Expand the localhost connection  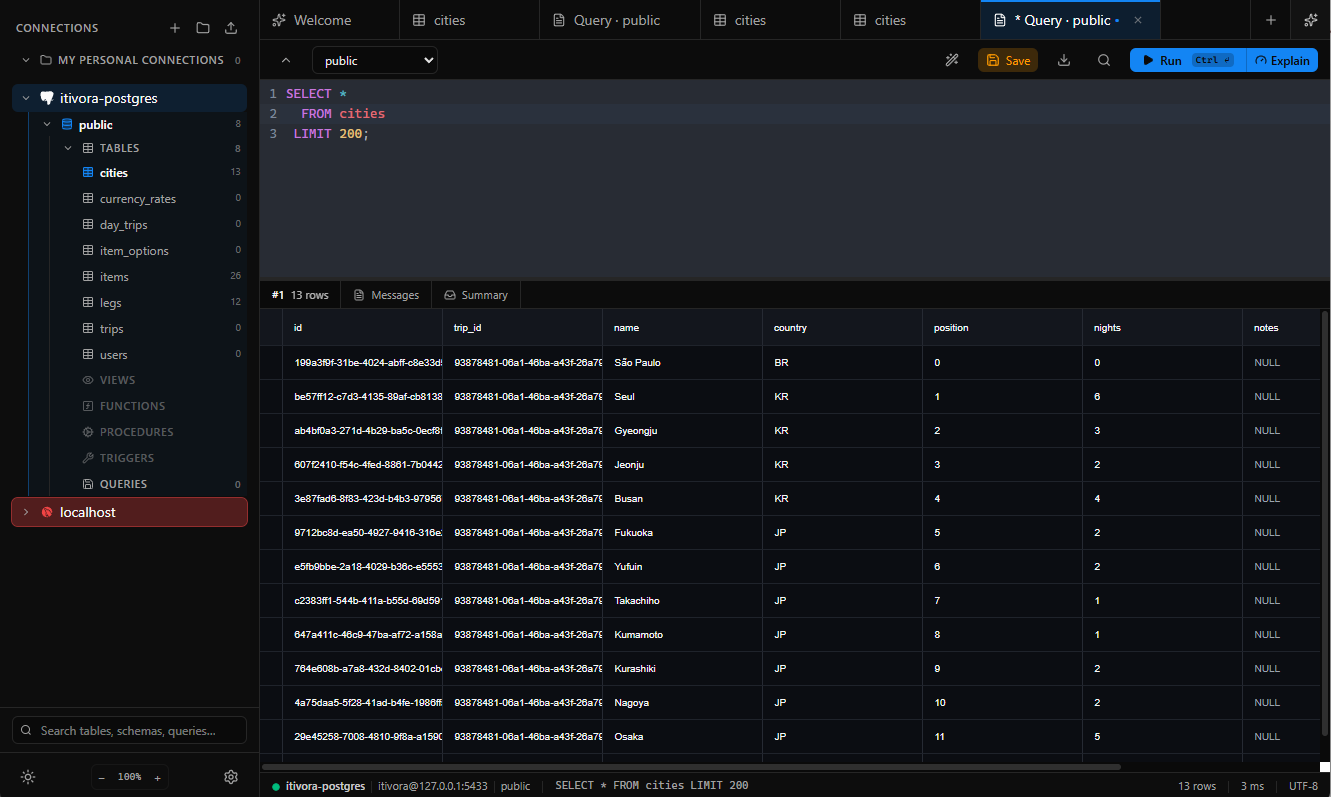pos(25,511)
